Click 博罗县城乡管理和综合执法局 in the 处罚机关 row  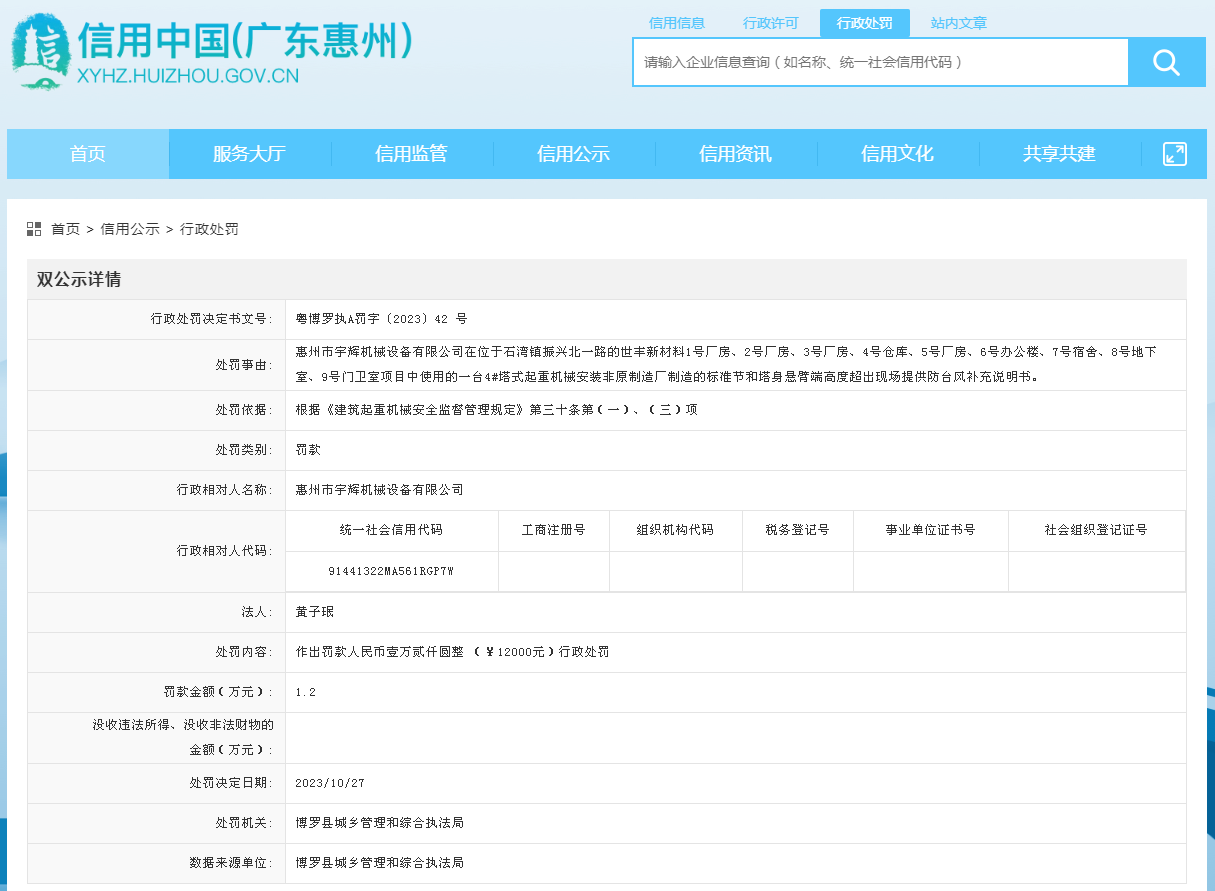(380, 823)
